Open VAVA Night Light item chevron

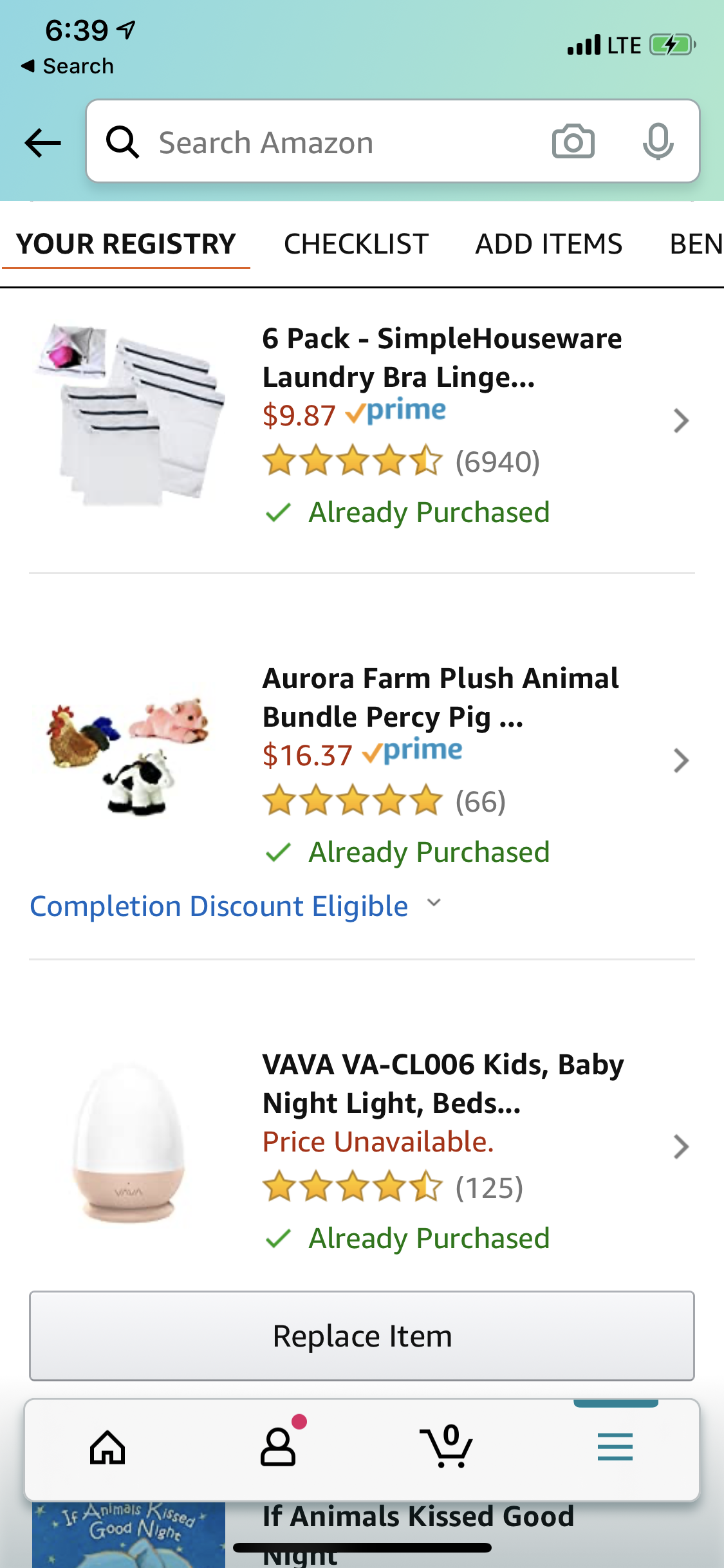click(x=680, y=1147)
